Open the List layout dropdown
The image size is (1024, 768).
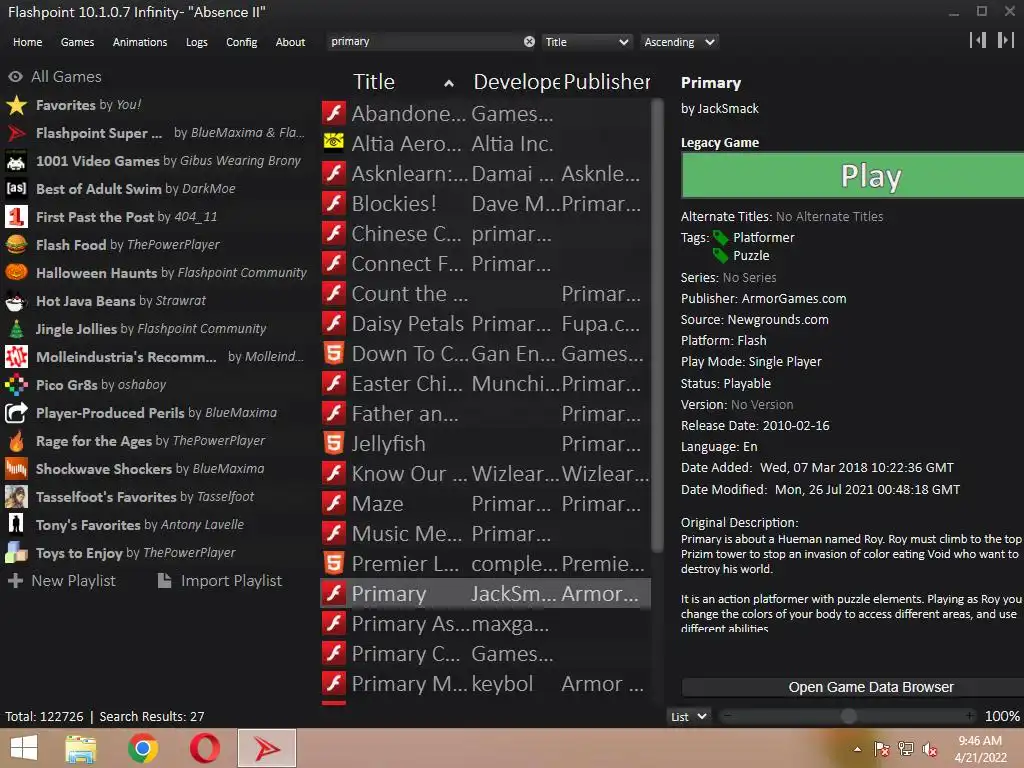tap(688, 716)
